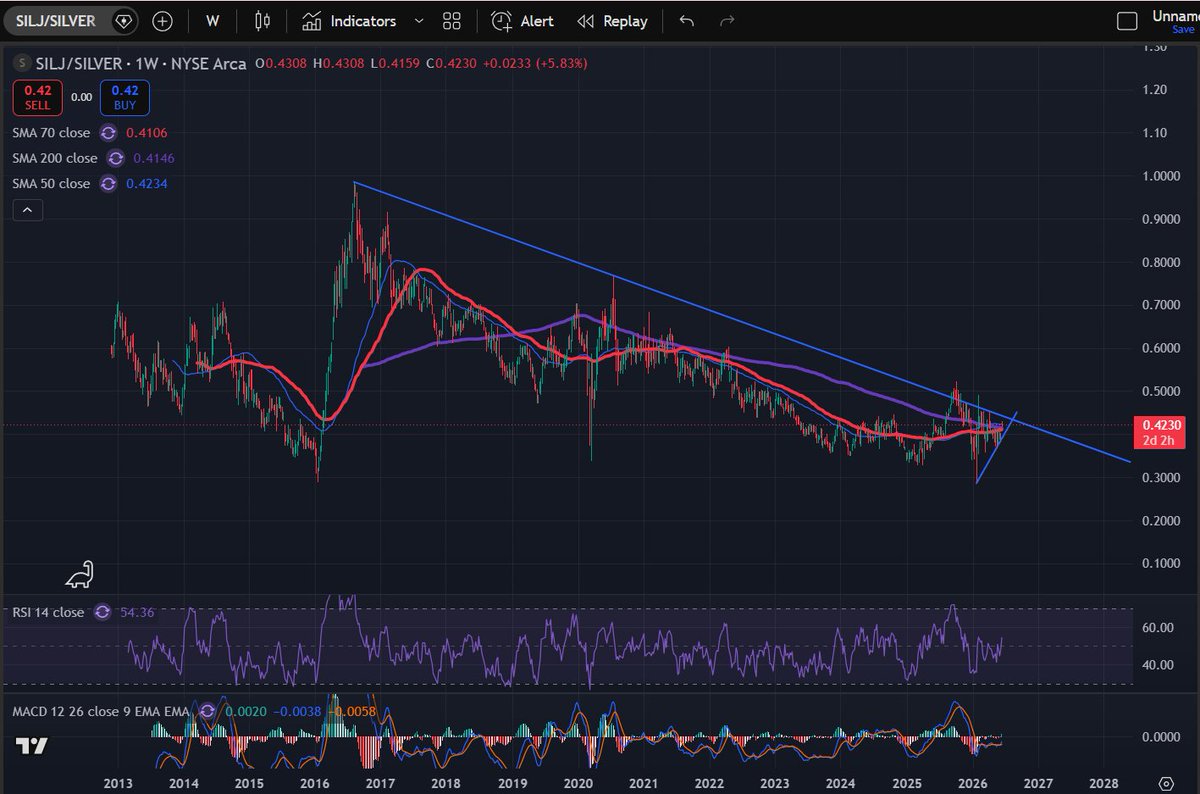Click the 2020 label on time axis

coord(578,783)
